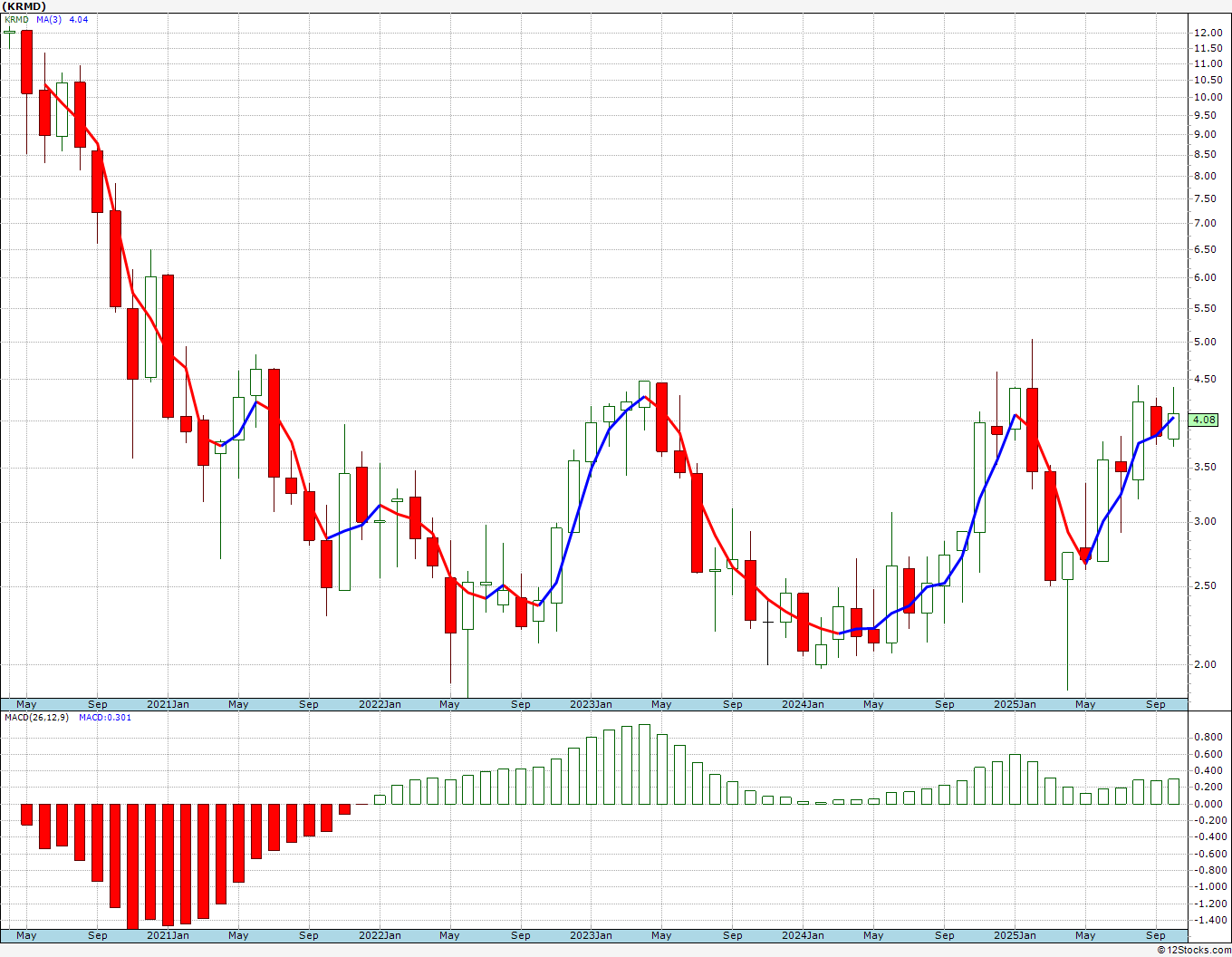This screenshot has width=1232, height=957.
Task: Click 2024Jan on the price chart time axis
Action: [803, 704]
